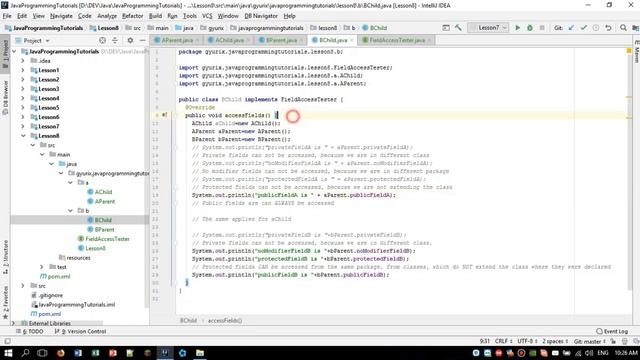Select AChild class in project tree
This screenshot has width=640, height=360.
click(103, 192)
